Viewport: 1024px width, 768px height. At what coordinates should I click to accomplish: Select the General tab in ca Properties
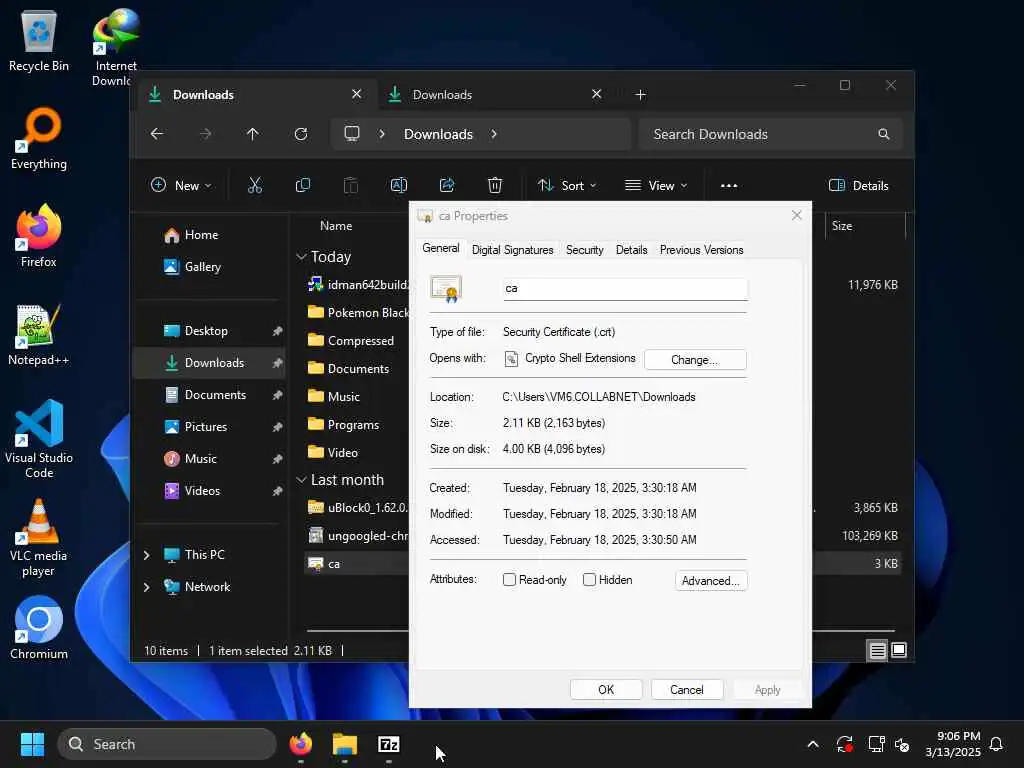coord(441,248)
